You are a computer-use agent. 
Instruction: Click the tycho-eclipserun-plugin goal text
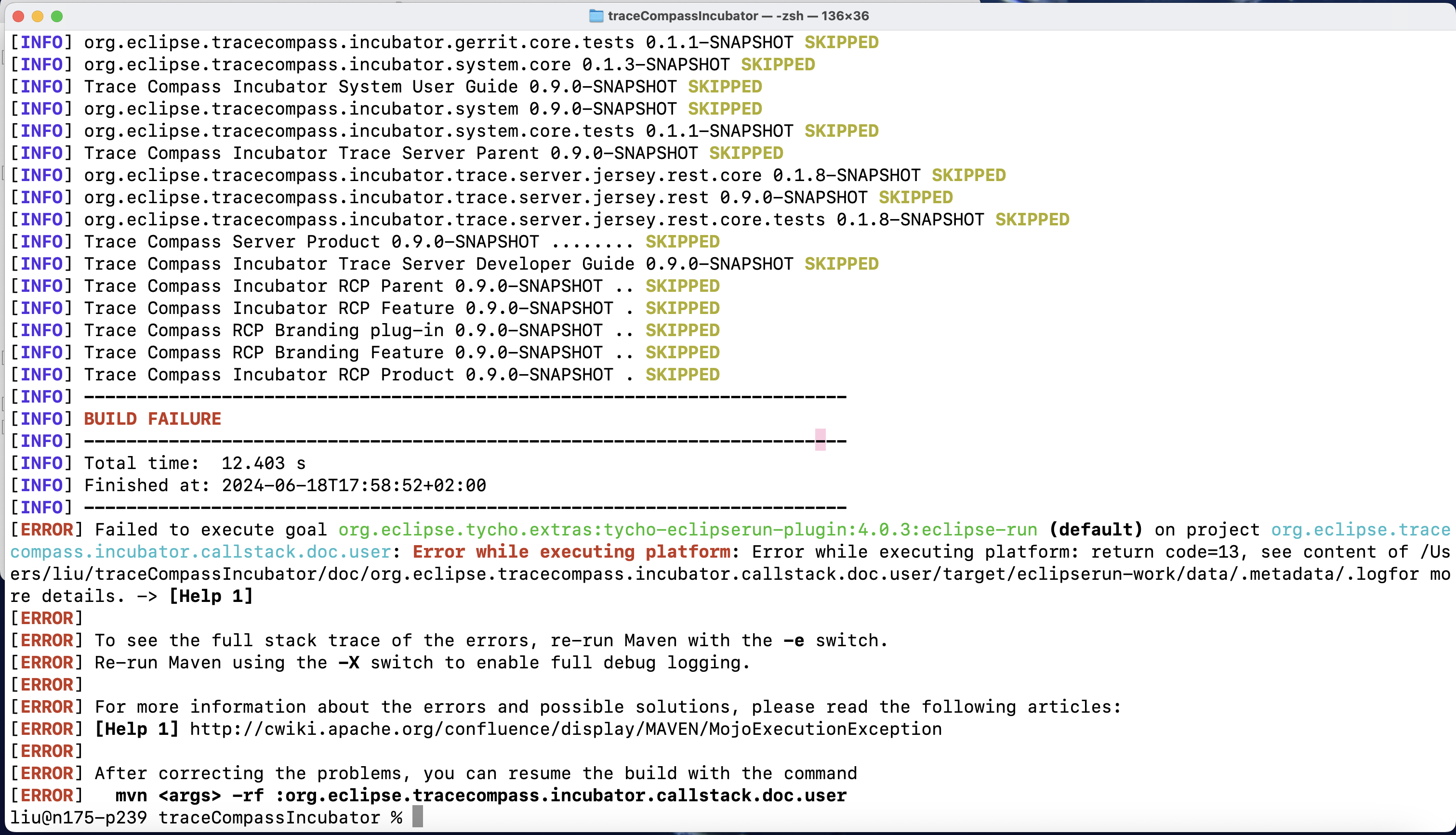click(688, 529)
